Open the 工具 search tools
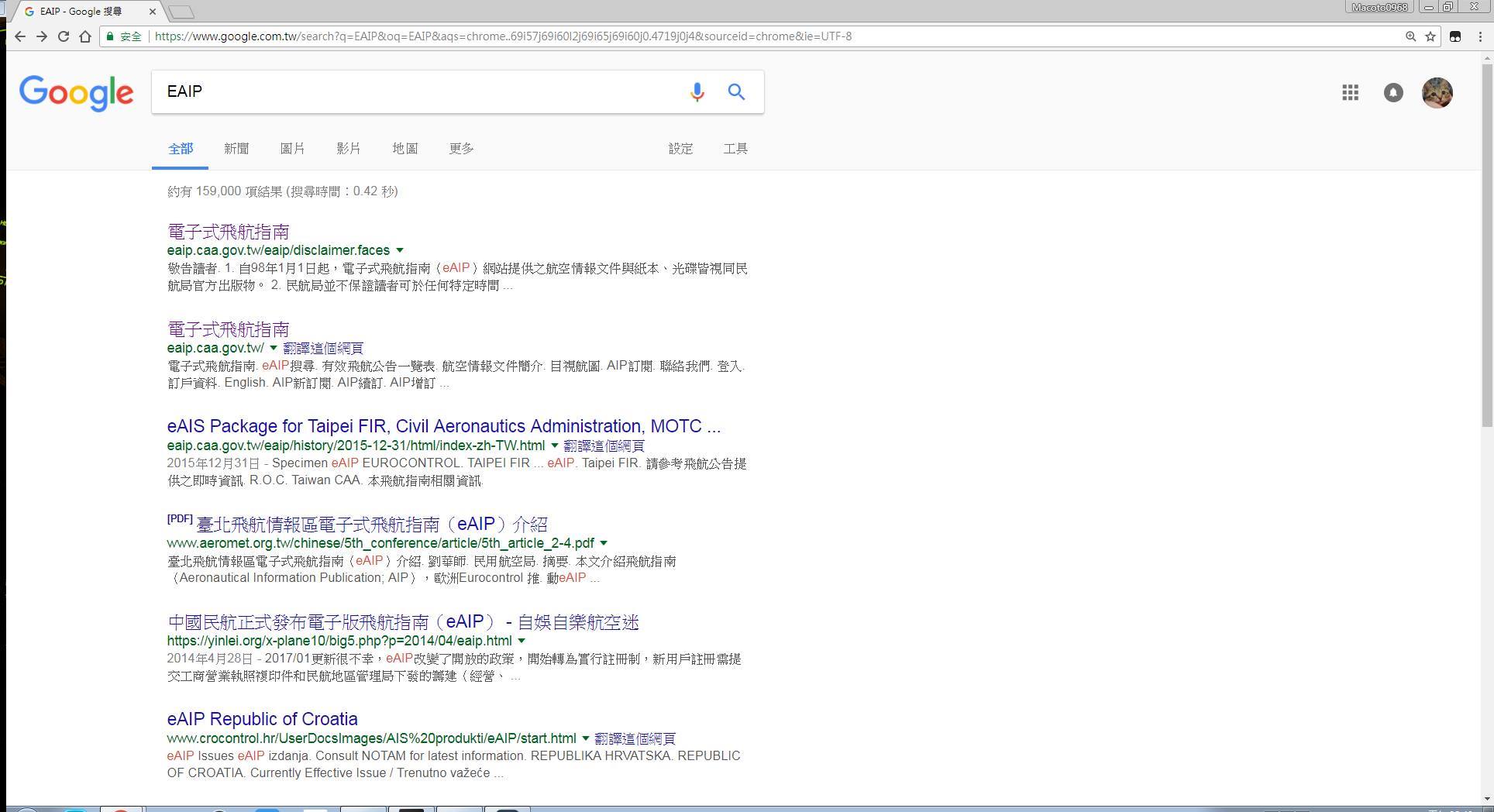Image resolution: width=1494 pixels, height=812 pixels. click(735, 149)
